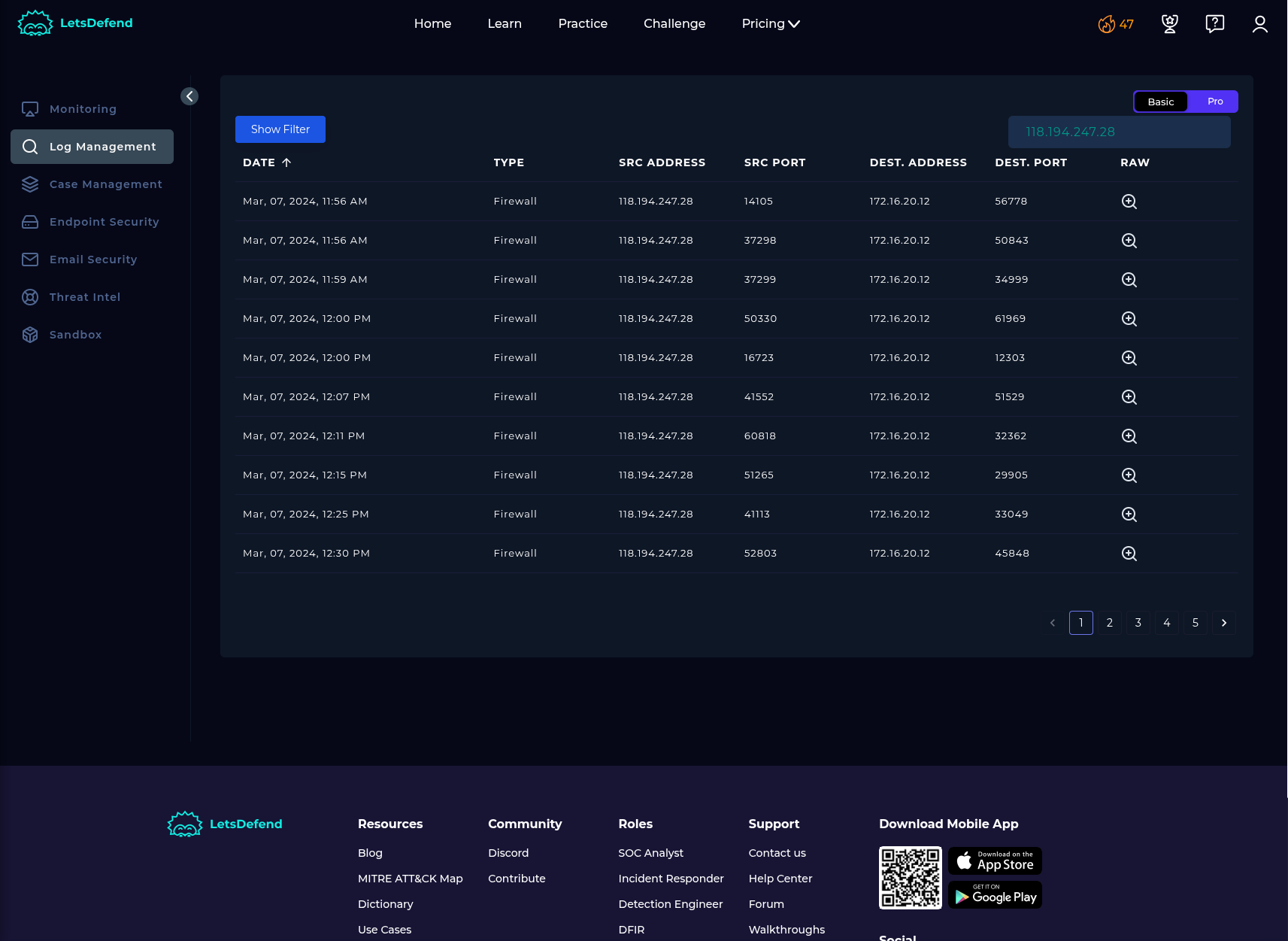Expand the Pricing dropdown
1288x941 pixels.
click(771, 24)
